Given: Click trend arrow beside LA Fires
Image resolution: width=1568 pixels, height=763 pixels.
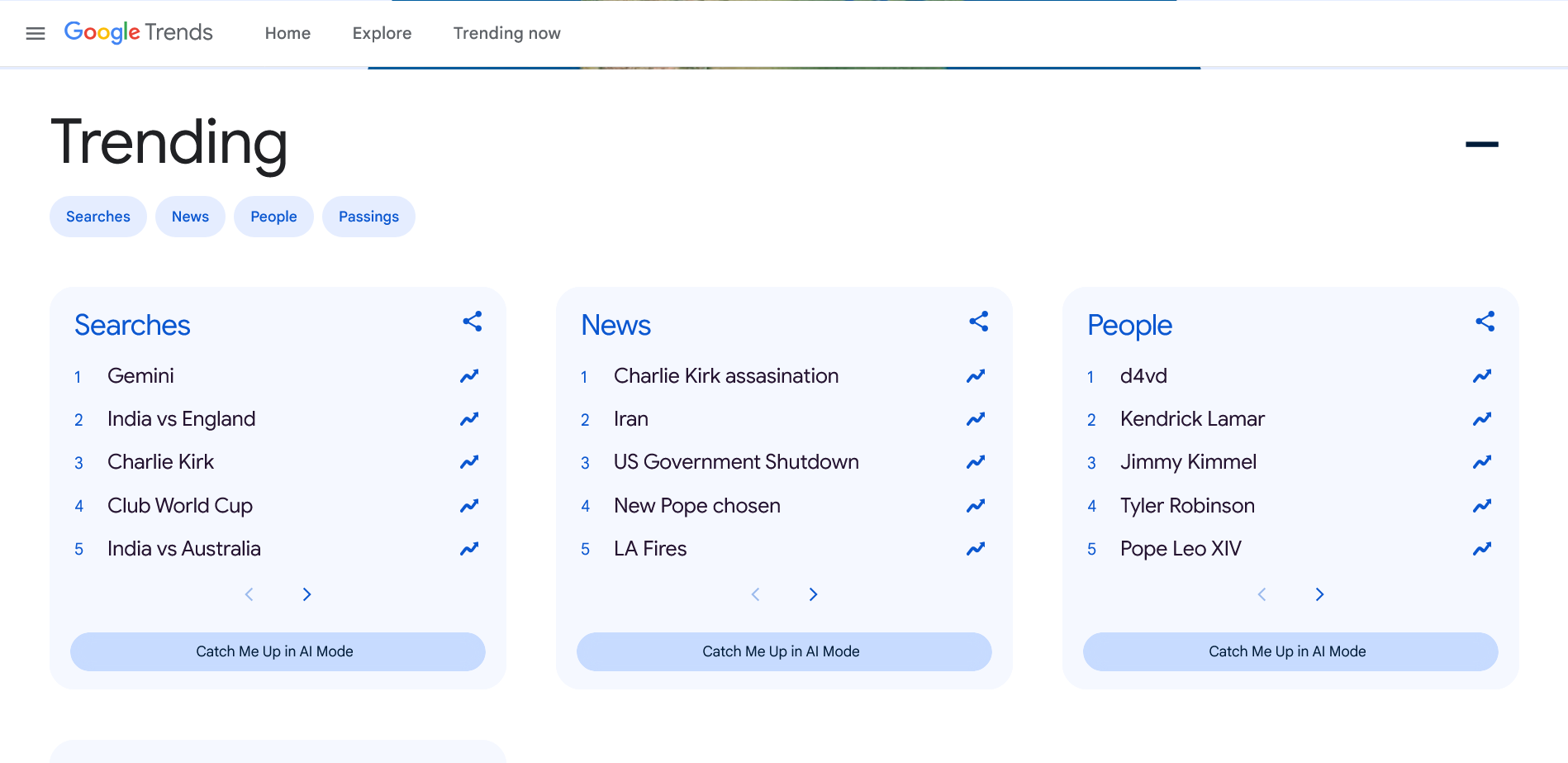Looking at the screenshot, I should point(976,548).
